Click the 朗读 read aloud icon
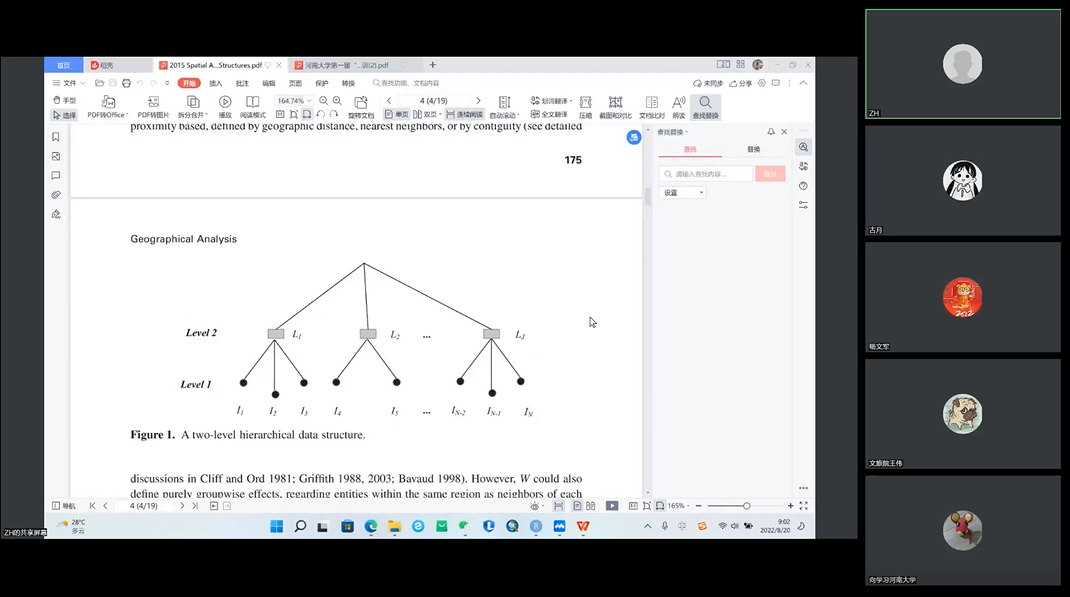1070x597 pixels. [x=678, y=102]
